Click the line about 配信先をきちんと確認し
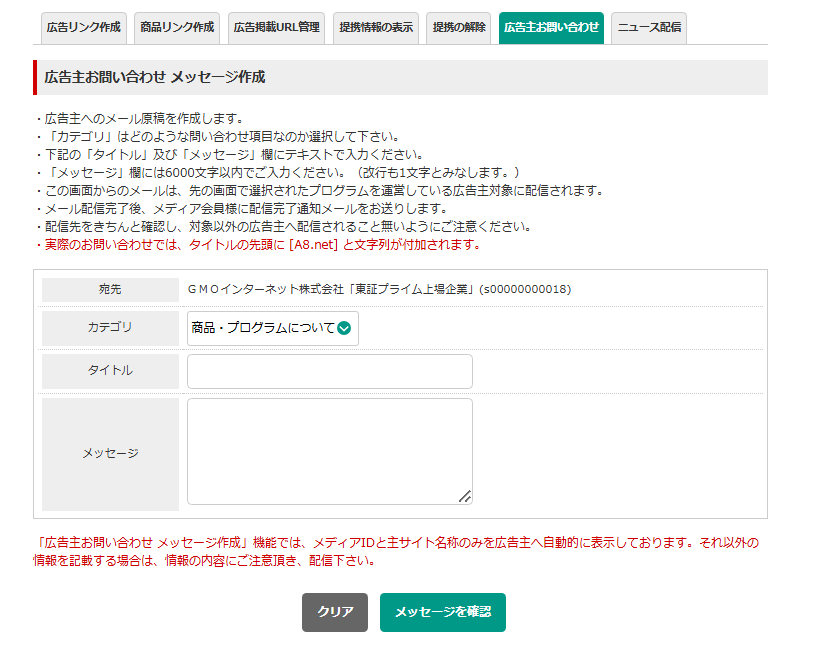This screenshot has height=660, width=813. coord(284,227)
